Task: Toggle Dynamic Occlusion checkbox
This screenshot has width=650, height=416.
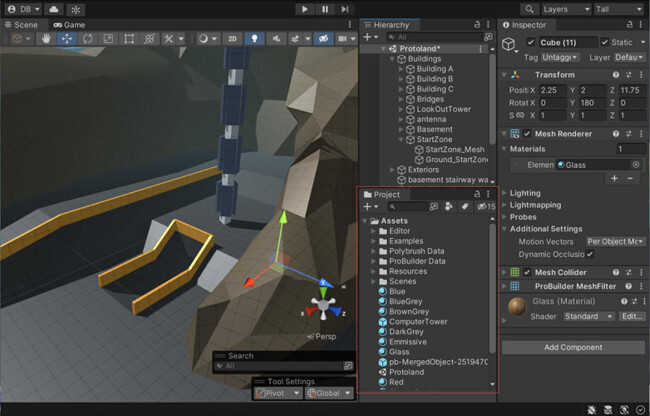Action: pos(590,254)
